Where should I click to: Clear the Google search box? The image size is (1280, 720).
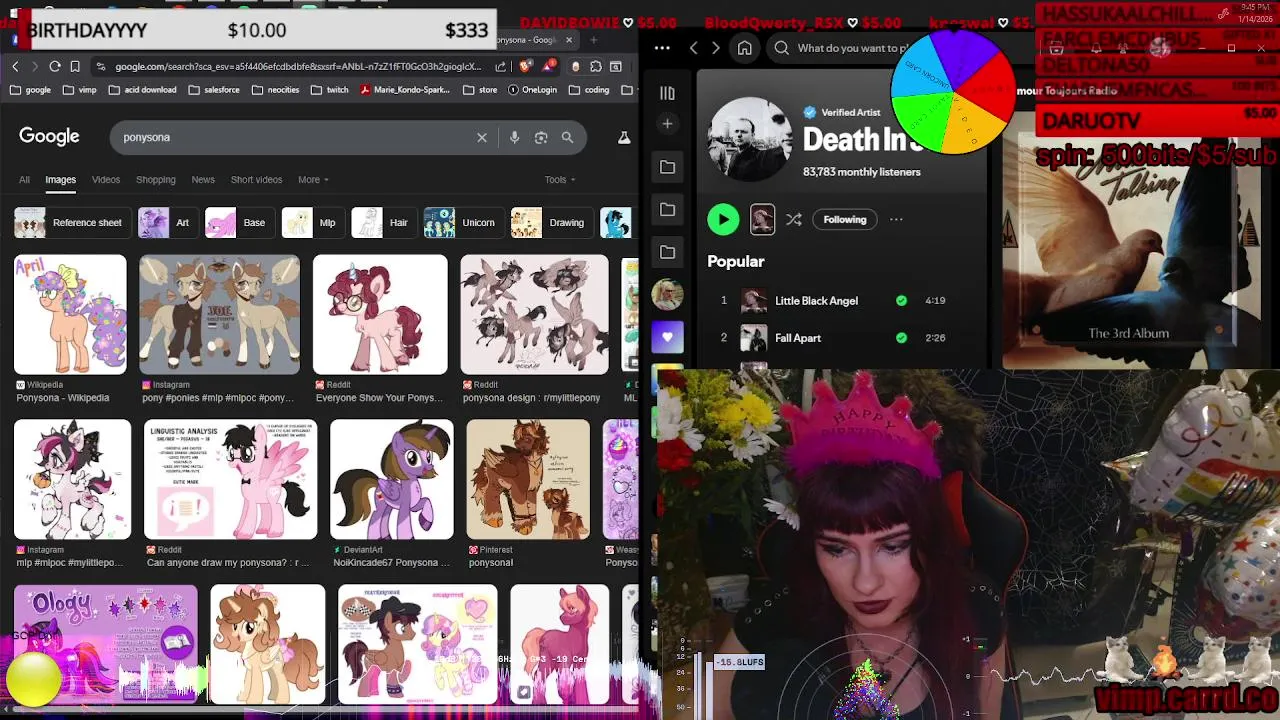[482, 137]
